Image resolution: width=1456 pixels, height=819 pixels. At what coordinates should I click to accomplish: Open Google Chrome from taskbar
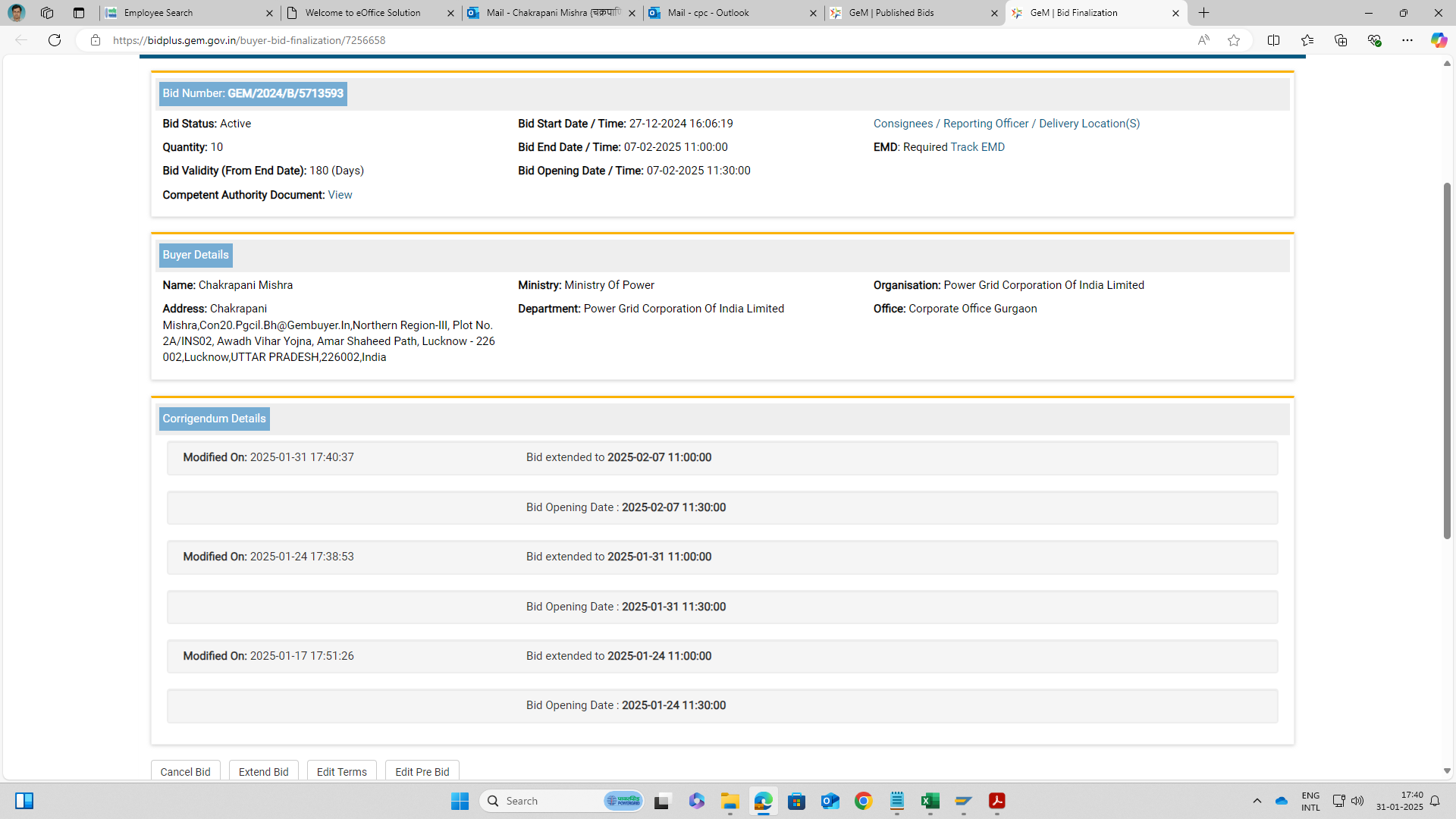(863, 801)
